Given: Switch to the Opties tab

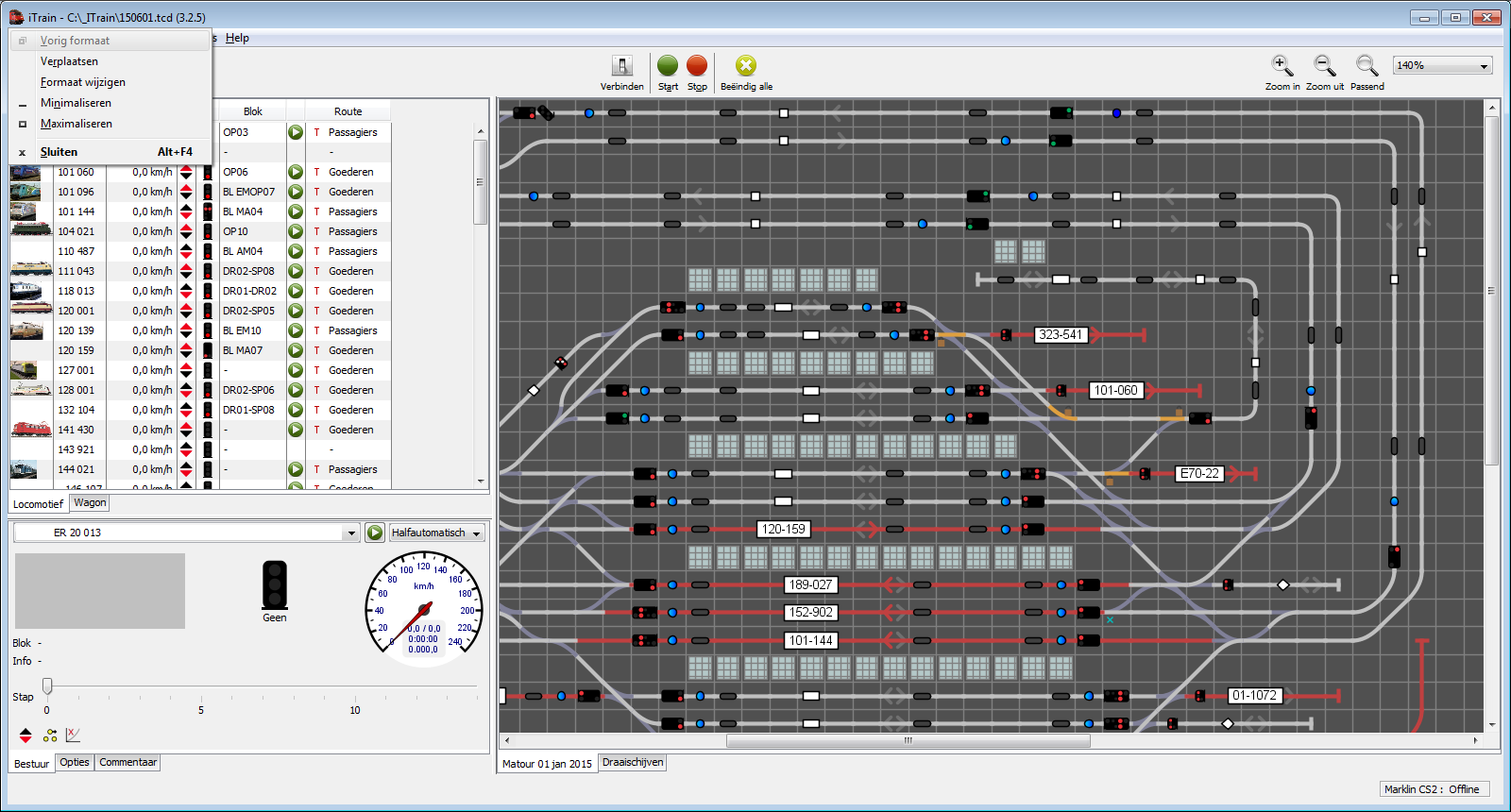Looking at the screenshot, I should 75,762.
